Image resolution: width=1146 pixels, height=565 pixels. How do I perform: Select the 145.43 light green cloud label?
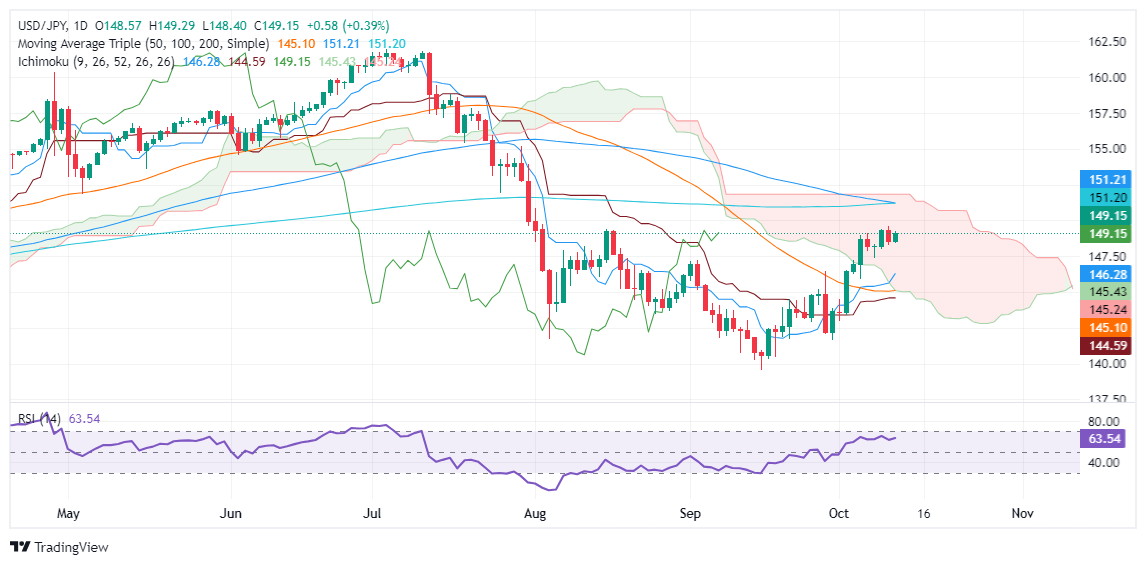1105,292
